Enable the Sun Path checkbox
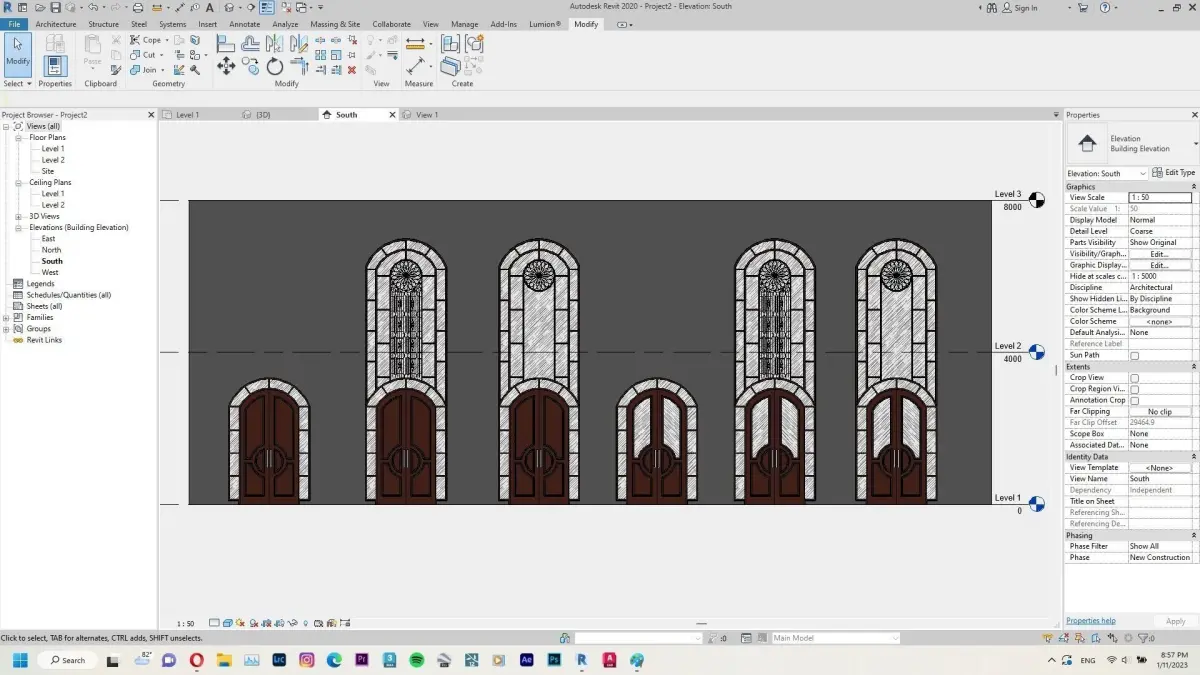1200x675 pixels. pyautogui.click(x=1134, y=356)
